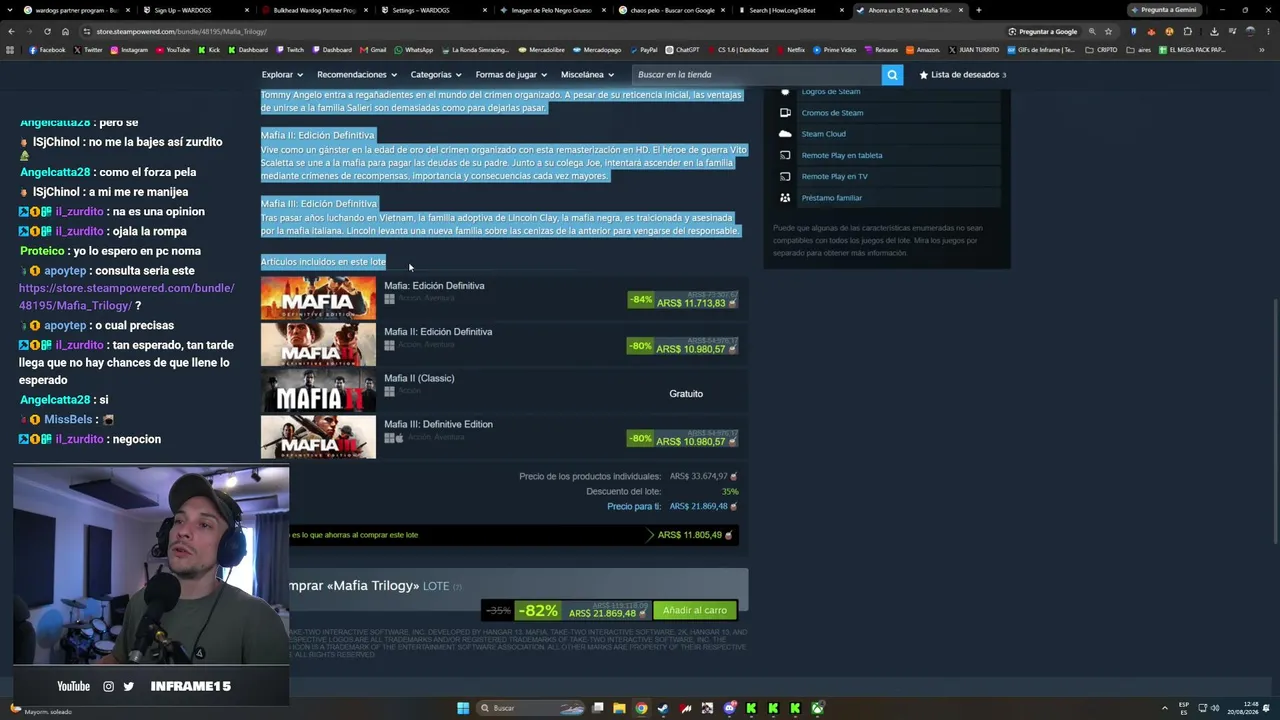Open the Formas de jugar dropdown
The width and height of the screenshot is (1280, 720).
coord(511,74)
